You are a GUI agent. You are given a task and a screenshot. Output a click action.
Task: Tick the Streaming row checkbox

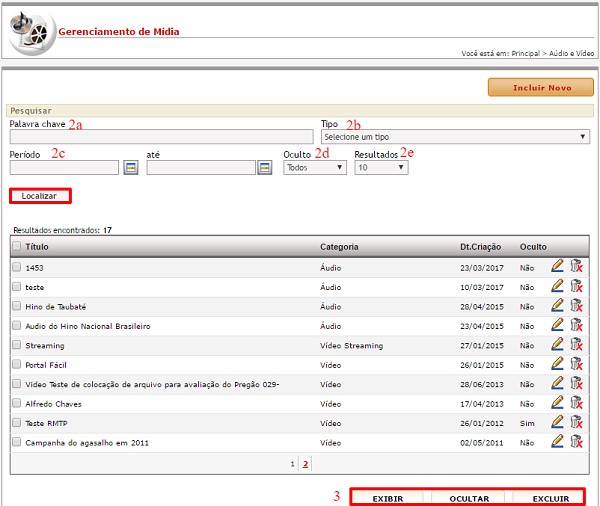click(x=16, y=345)
